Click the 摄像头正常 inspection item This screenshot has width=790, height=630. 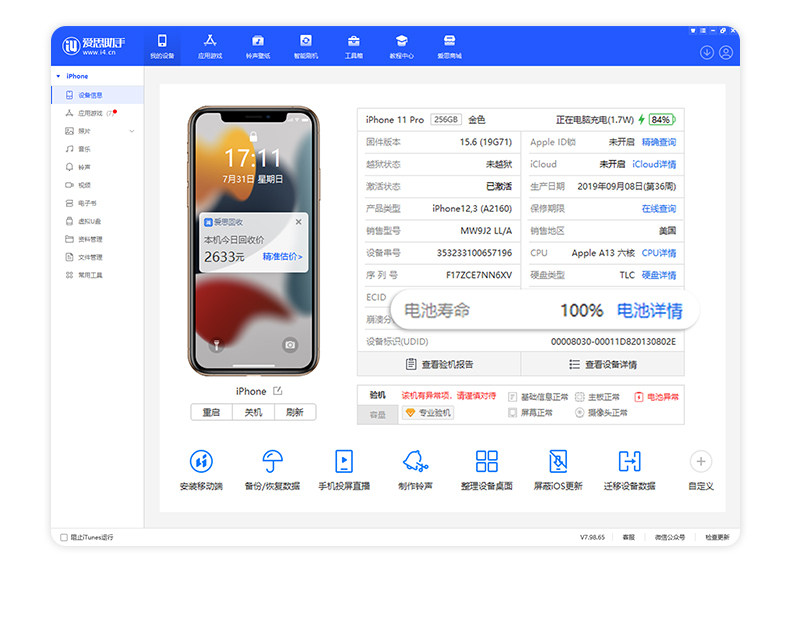tap(601, 413)
